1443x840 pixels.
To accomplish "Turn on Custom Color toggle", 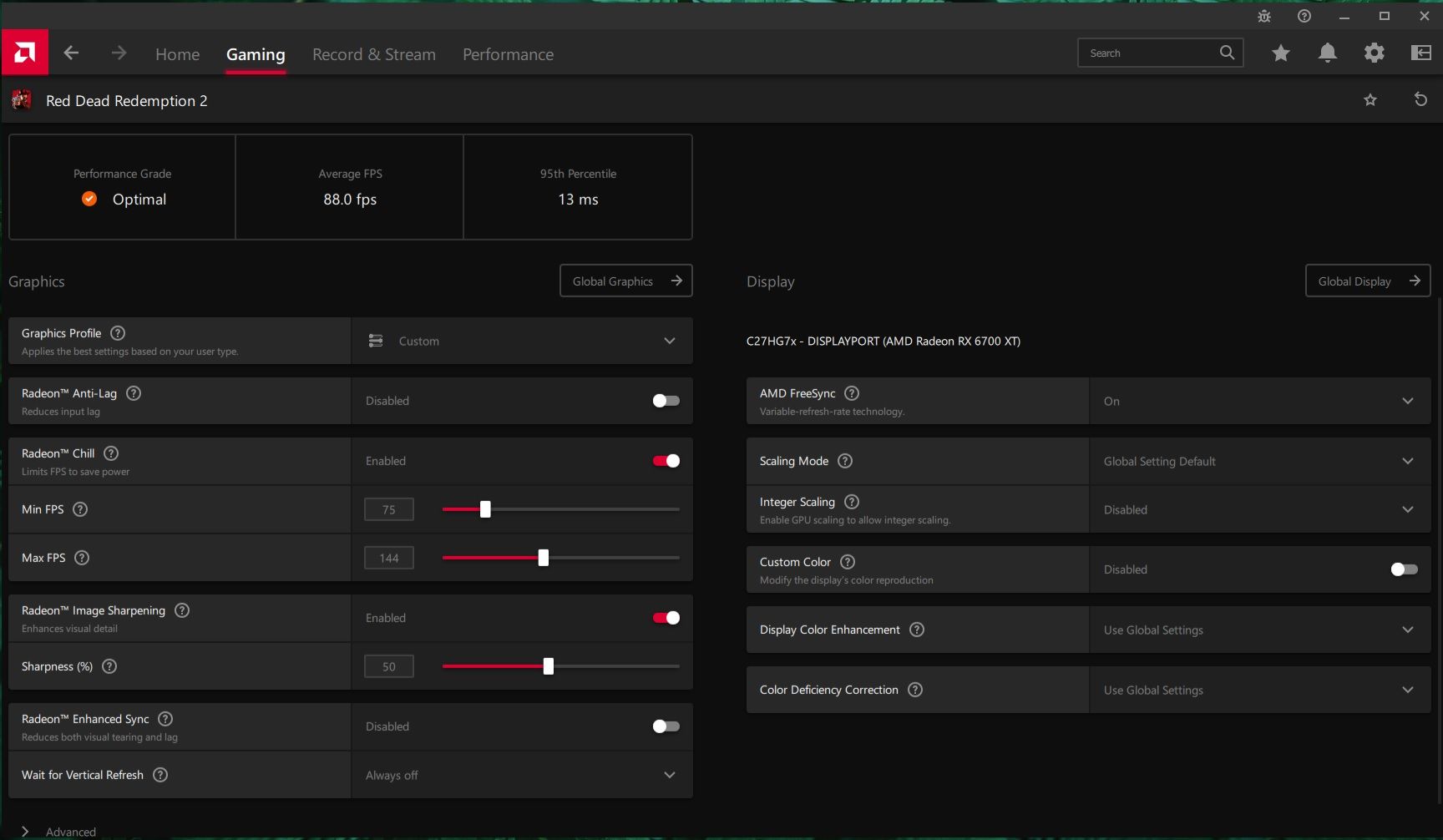I will (x=1404, y=569).
